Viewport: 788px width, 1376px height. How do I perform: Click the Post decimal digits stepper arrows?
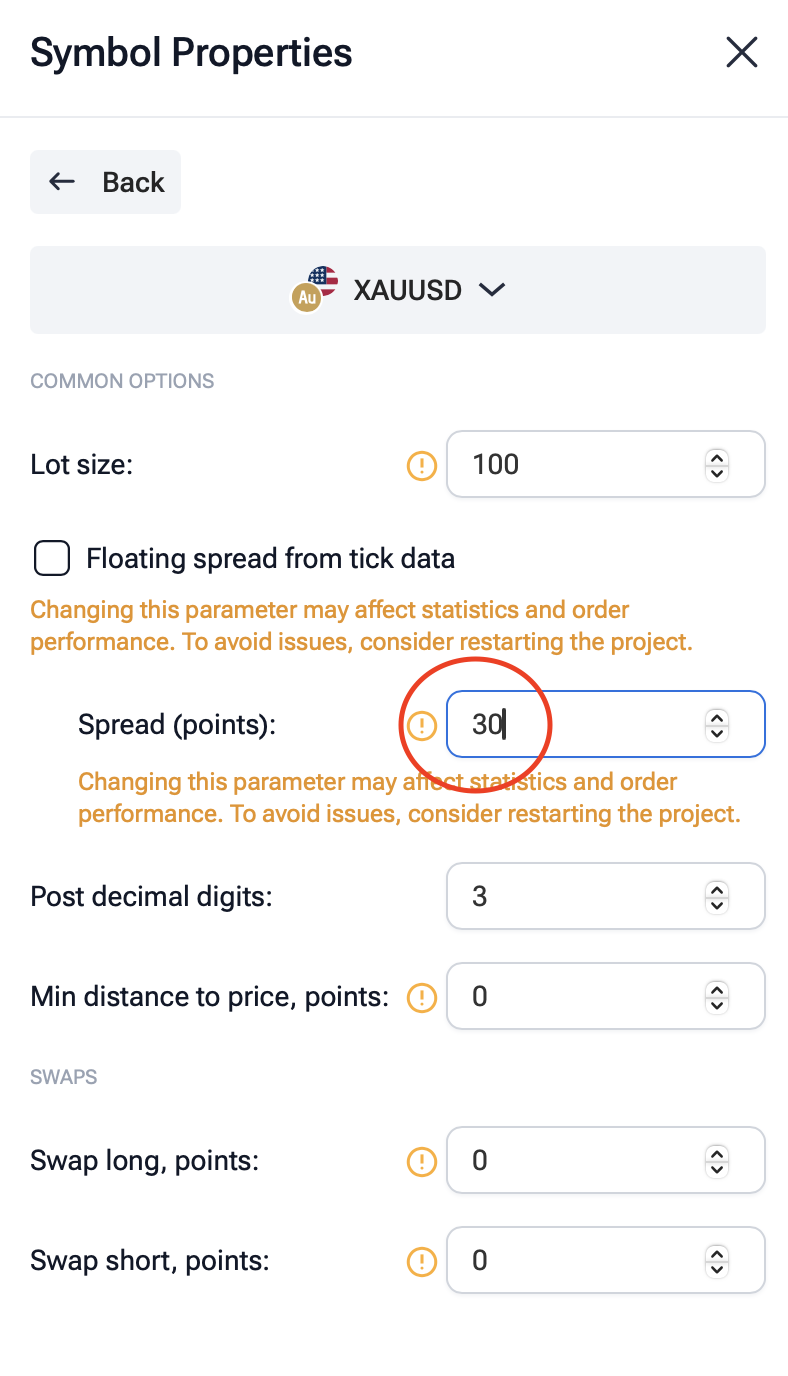(x=716, y=896)
